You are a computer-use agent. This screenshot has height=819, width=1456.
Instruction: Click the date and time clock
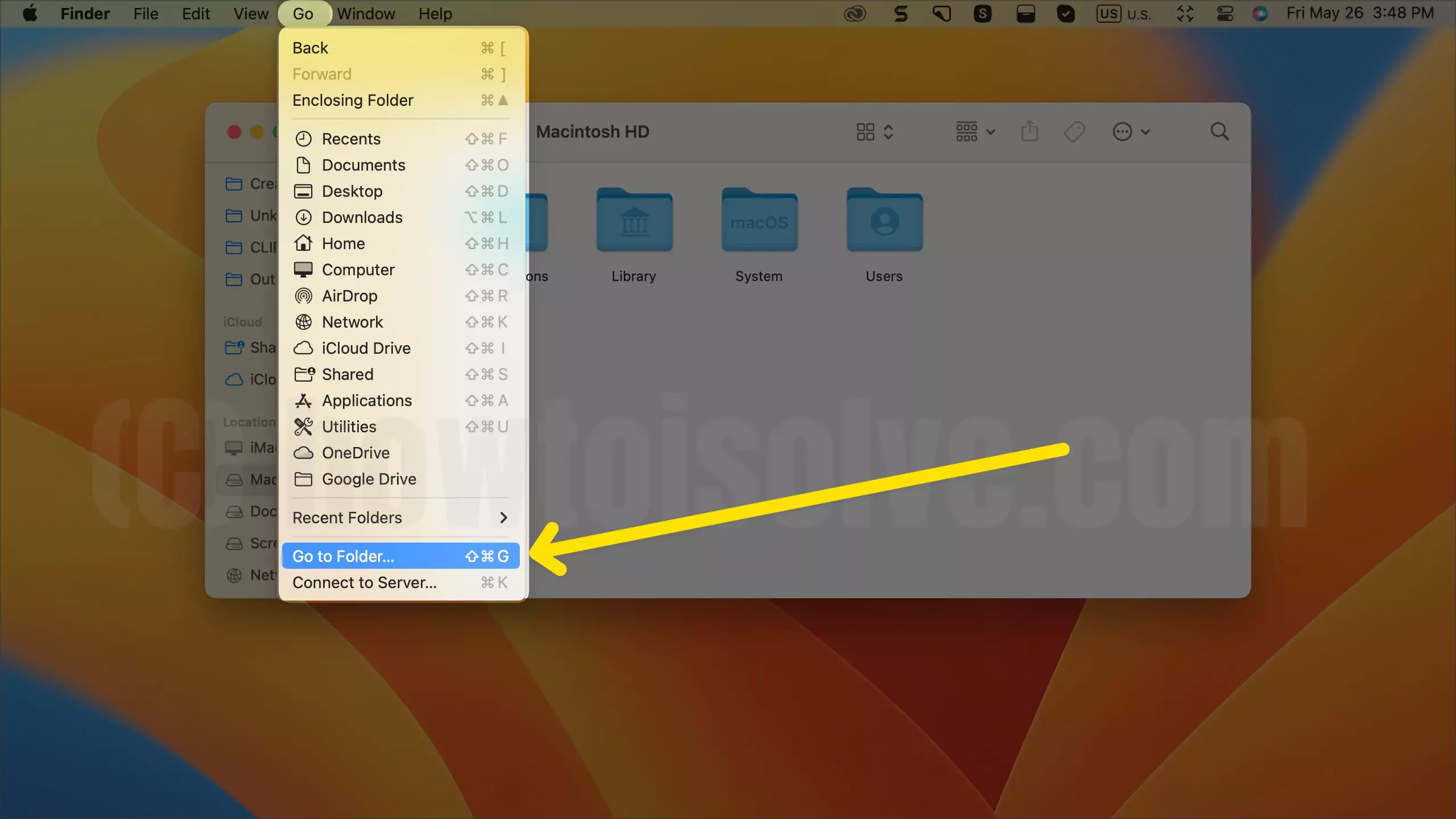point(1360,13)
